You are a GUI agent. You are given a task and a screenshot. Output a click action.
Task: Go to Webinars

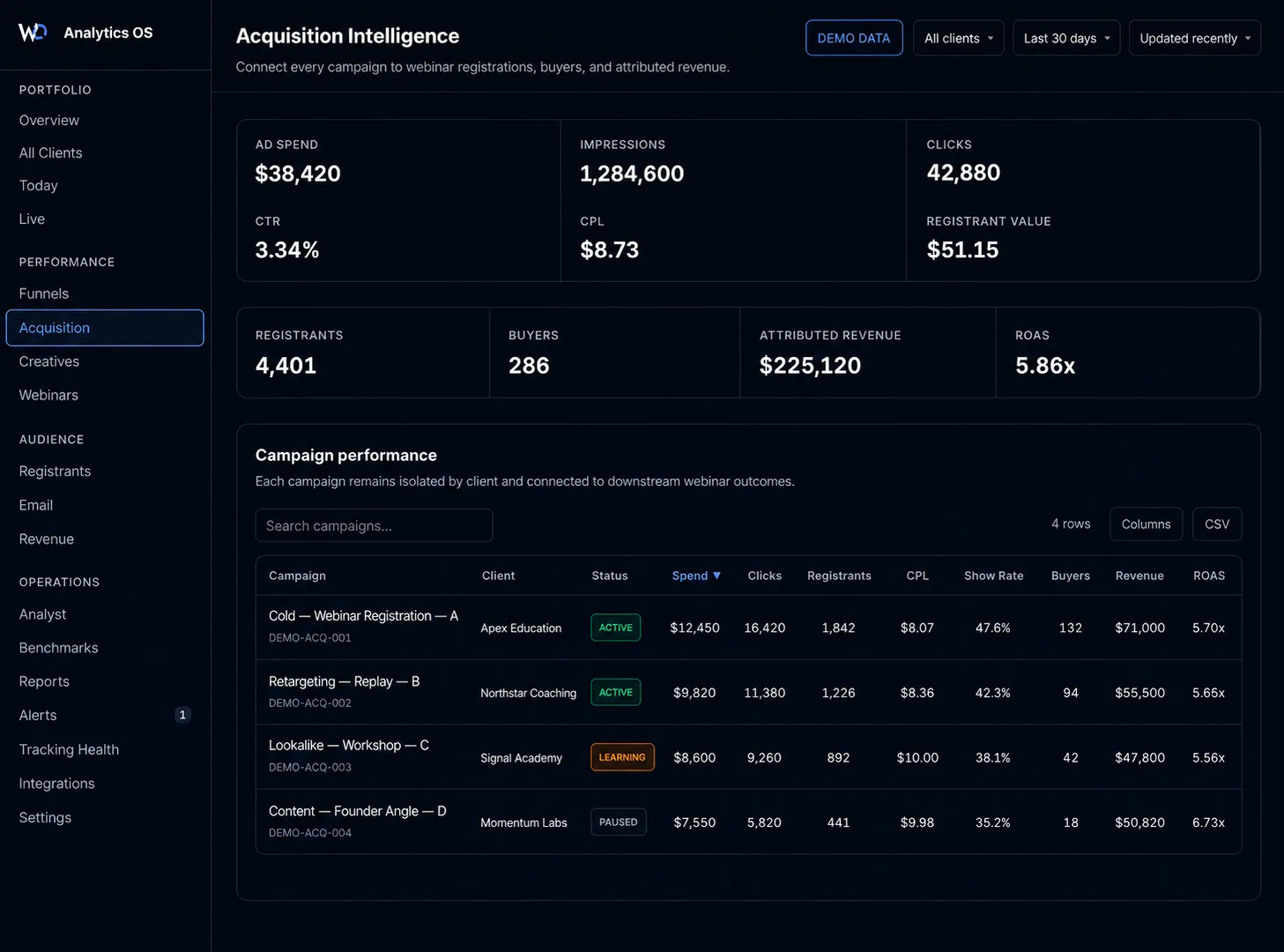point(48,395)
